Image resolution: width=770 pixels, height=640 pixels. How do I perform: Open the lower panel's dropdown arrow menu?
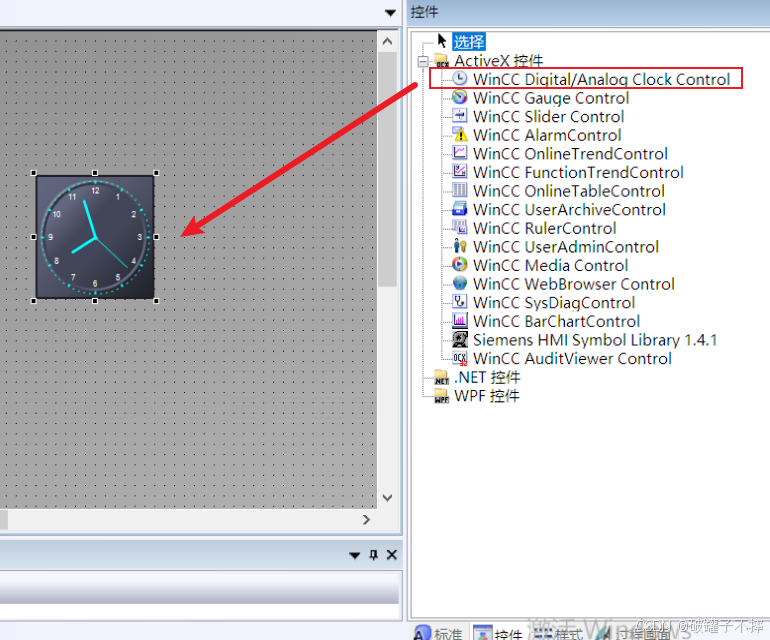click(x=355, y=556)
